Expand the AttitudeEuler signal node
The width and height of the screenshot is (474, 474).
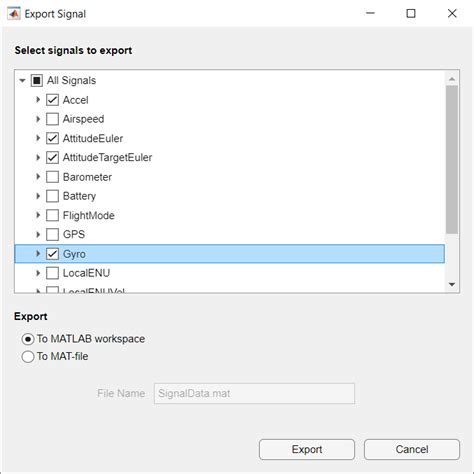38,138
